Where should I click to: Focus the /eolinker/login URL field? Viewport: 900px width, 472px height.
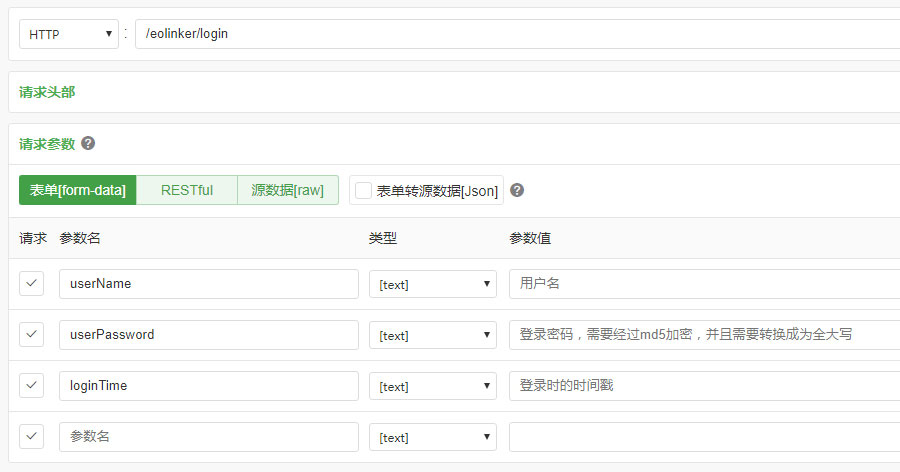point(517,34)
